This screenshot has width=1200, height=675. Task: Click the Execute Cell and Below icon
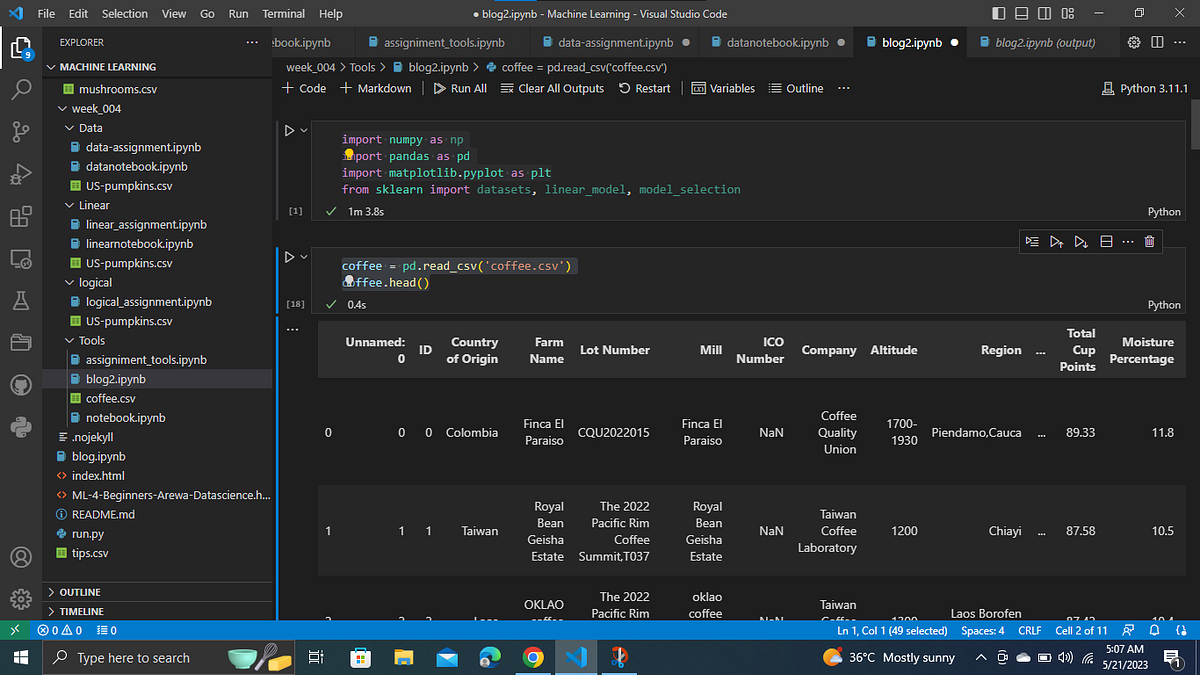[x=1081, y=241]
